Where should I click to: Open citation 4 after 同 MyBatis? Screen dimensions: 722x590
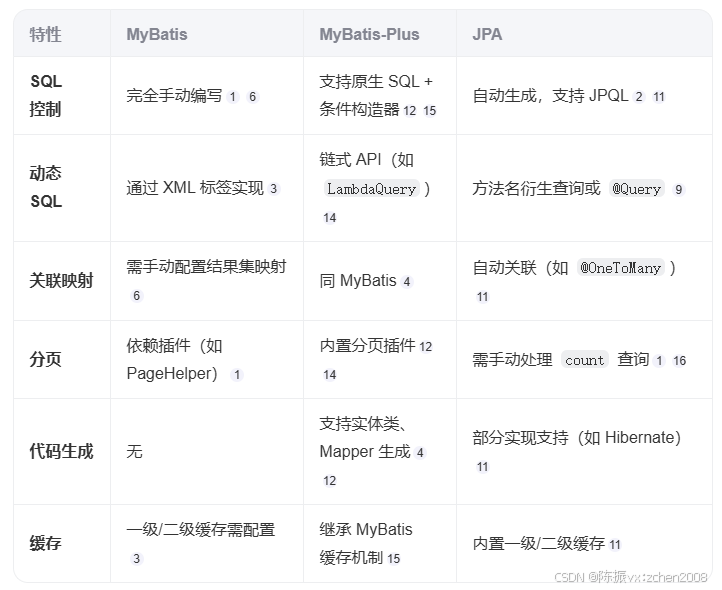point(407,281)
